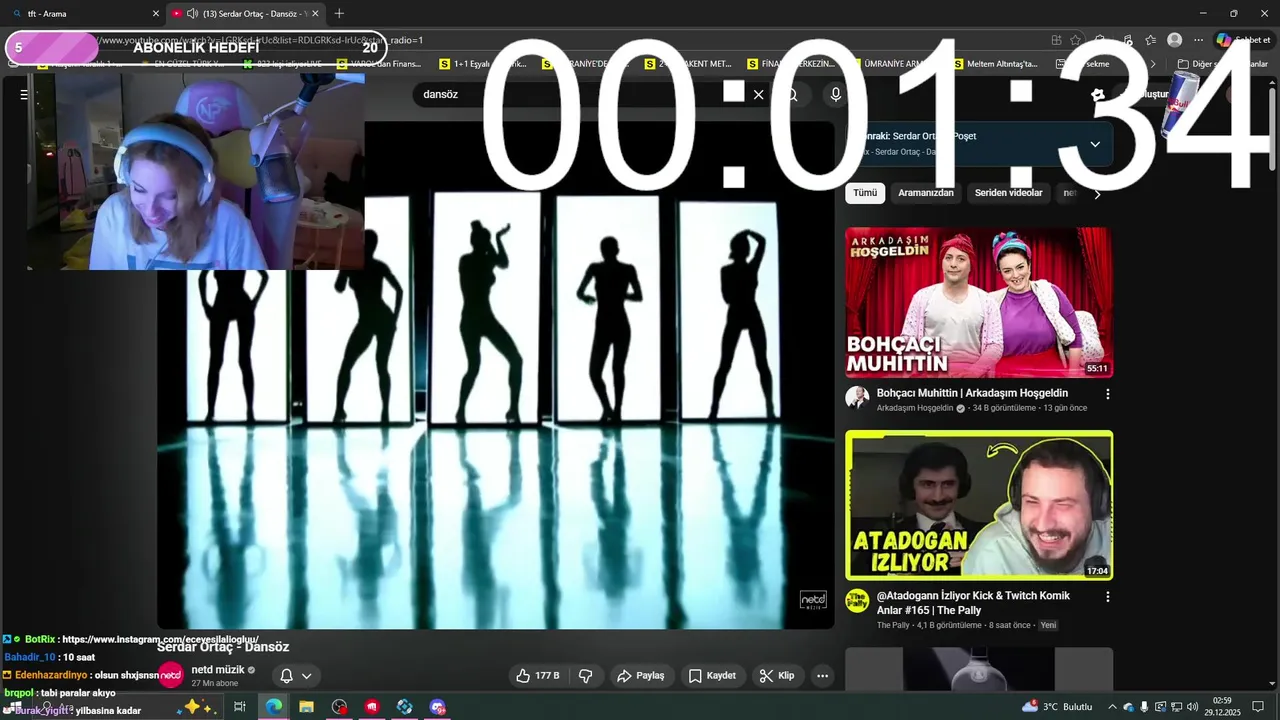The width and height of the screenshot is (1280, 720).
Task: Open Edge settings and more menu
Action: pos(1198,40)
